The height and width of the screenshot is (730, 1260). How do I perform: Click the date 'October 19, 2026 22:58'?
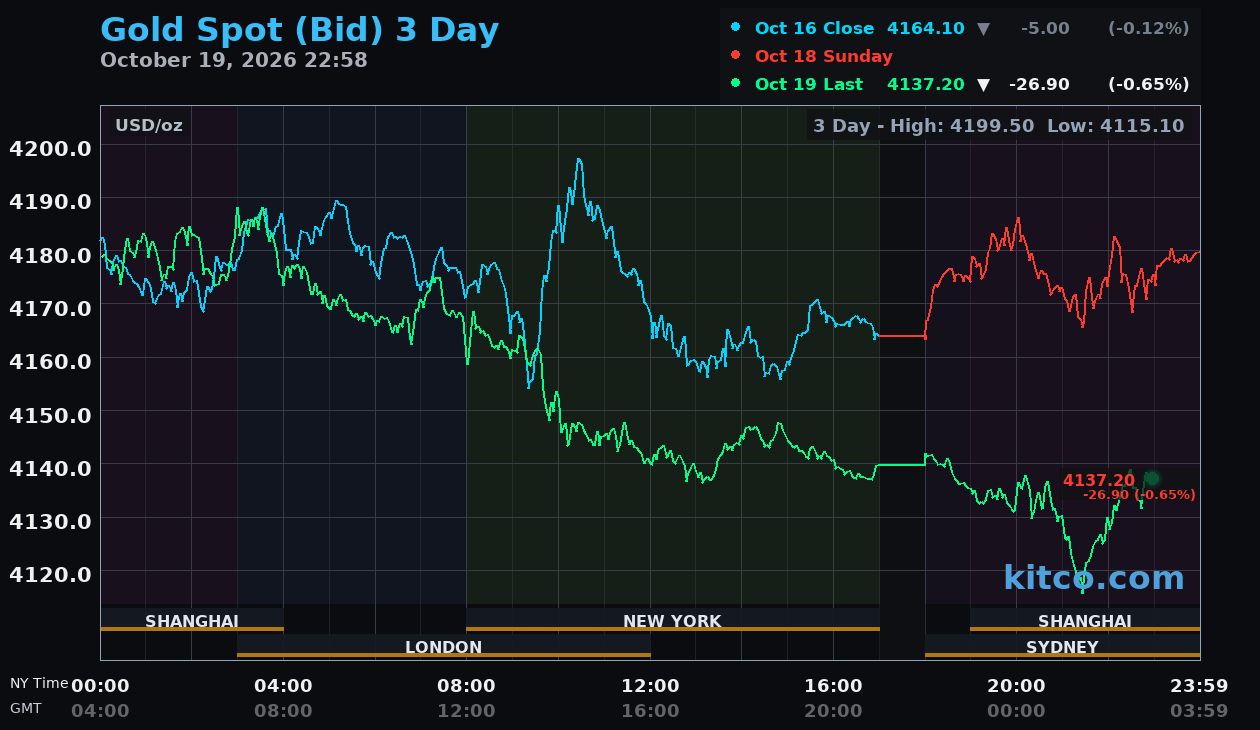coord(234,60)
